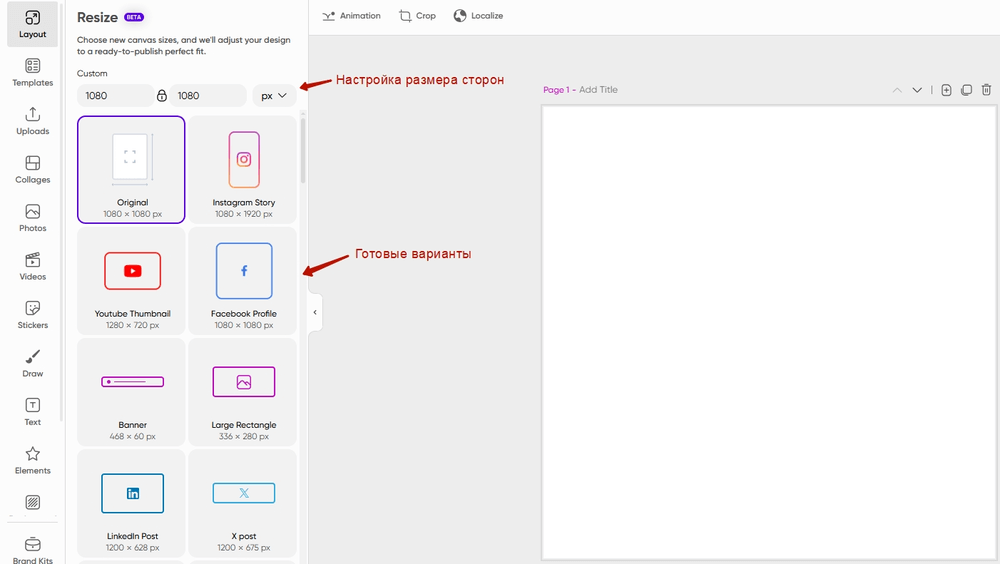Pick the Youtube Thumbnail preset

[x=131, y=281]
